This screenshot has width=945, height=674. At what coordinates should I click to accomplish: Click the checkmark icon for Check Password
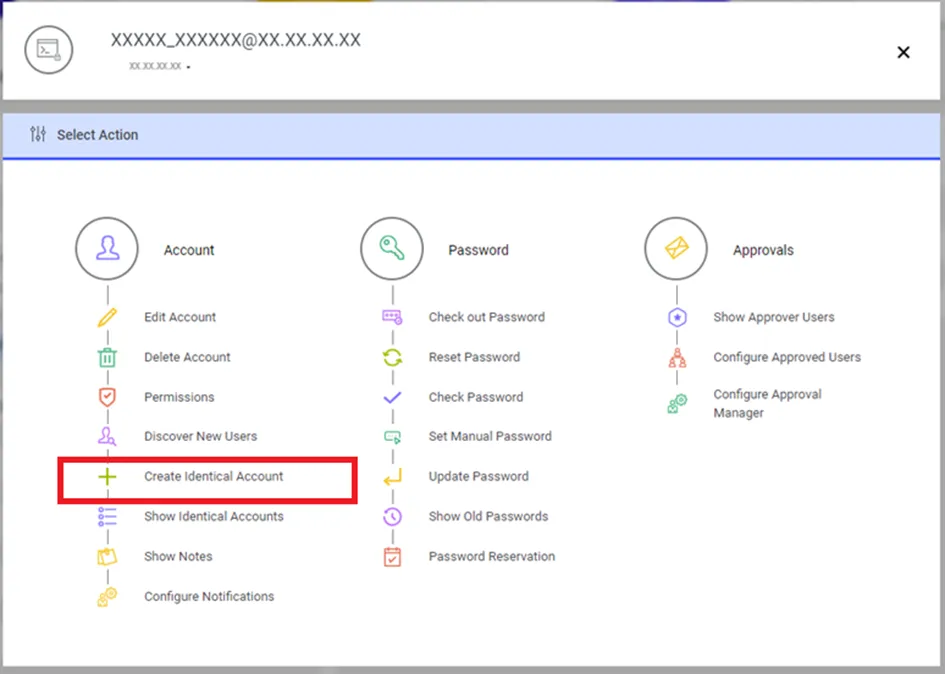coord(392,397)
